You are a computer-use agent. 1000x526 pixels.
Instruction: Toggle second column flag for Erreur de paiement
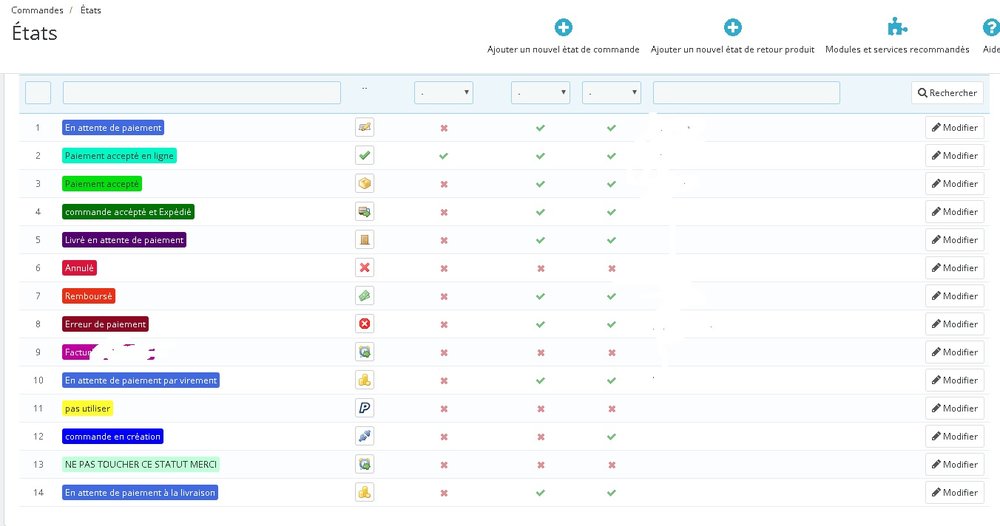(x=540, y=324)
